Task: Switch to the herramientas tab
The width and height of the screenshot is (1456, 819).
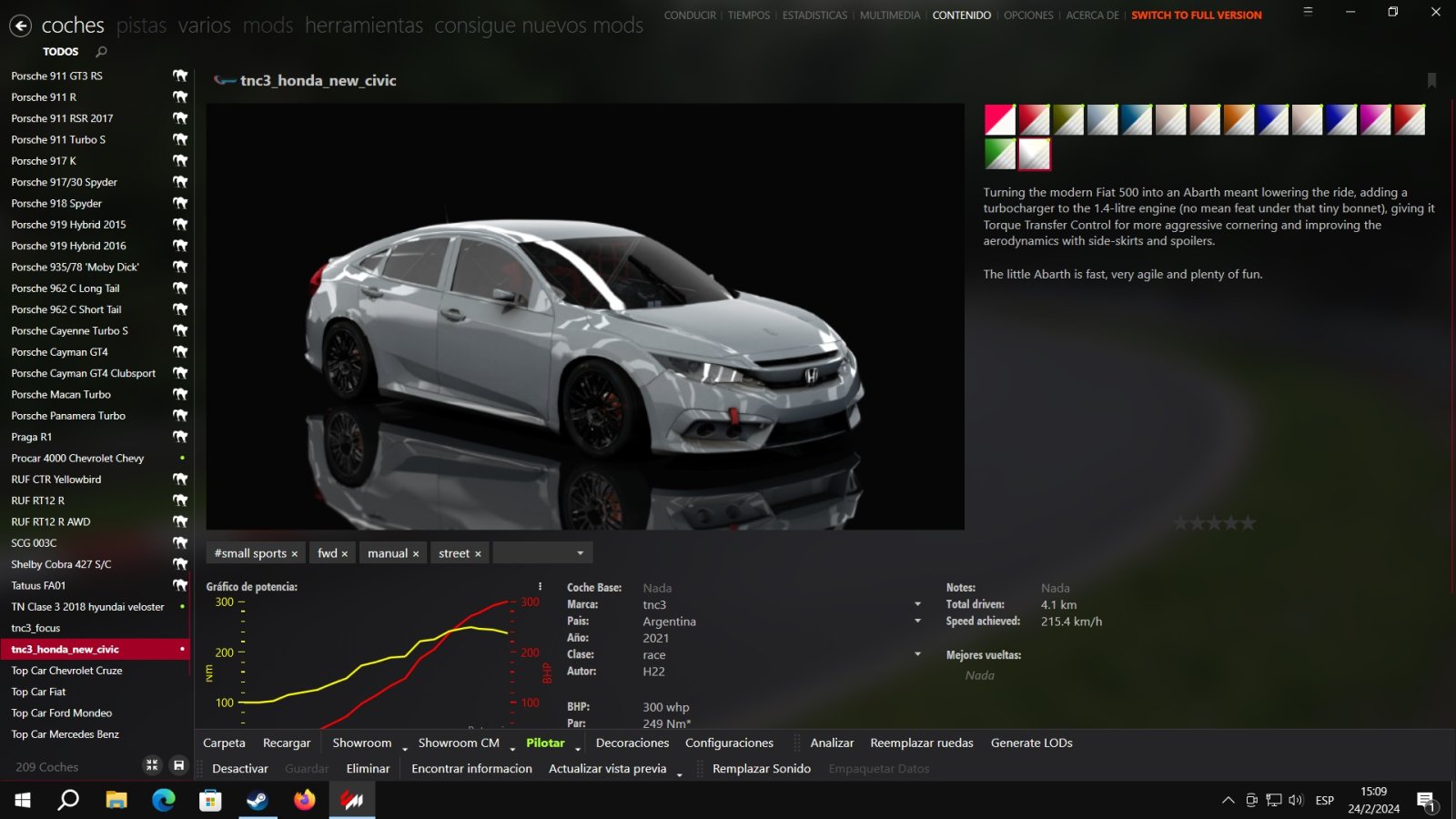Action: coord(364,25)
